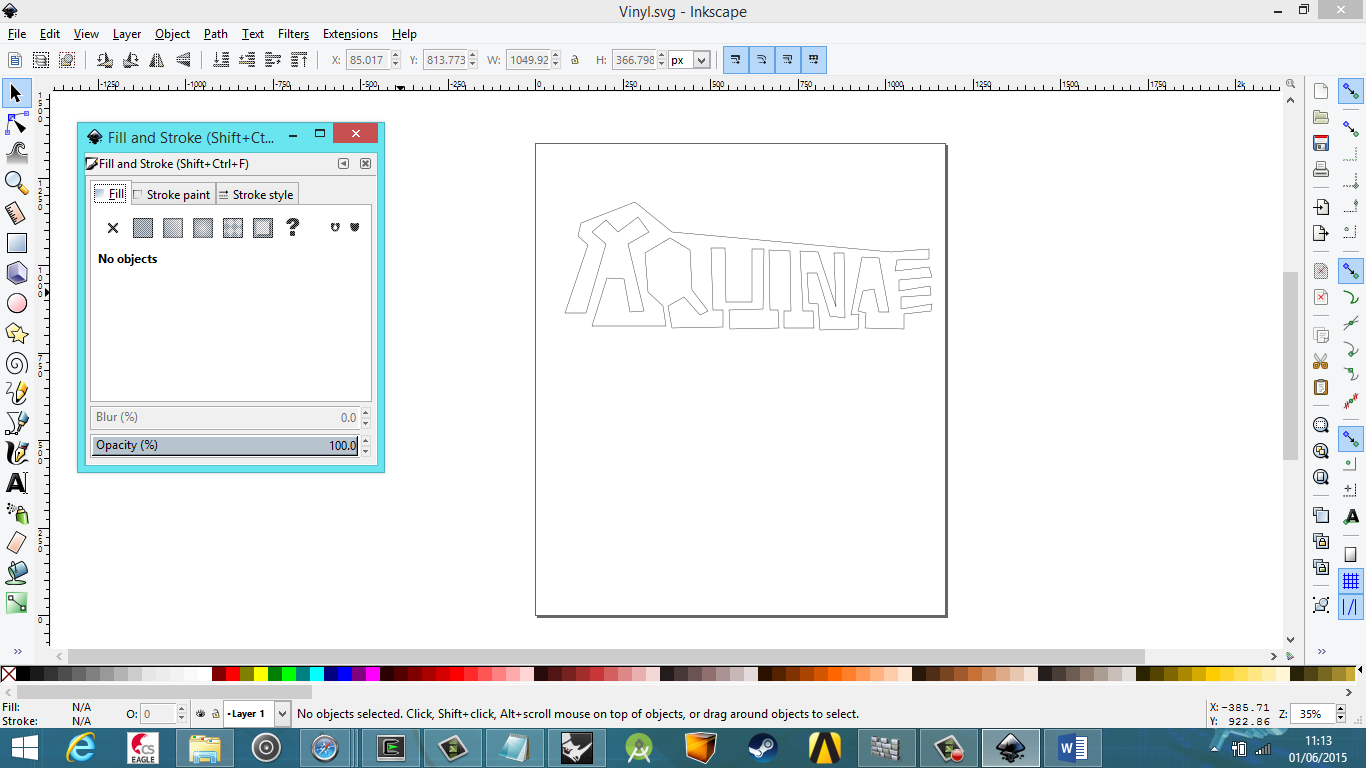Paste from clipboard using the clipboard icon
Viewport: 1366px width, 768px height.
click(1321, 387)
